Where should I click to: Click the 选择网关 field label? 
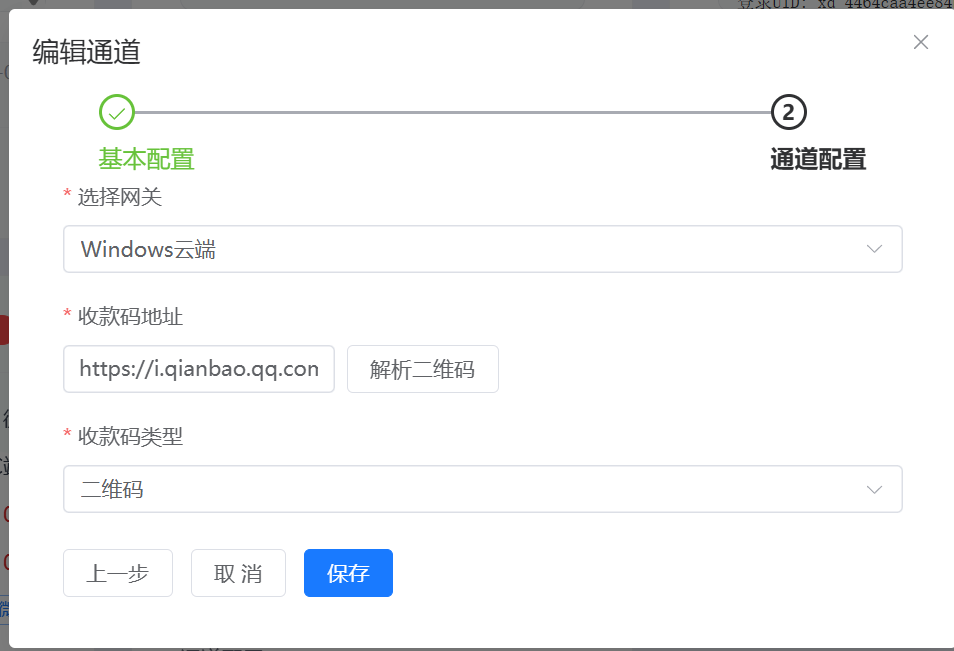[x=120, y=197]
